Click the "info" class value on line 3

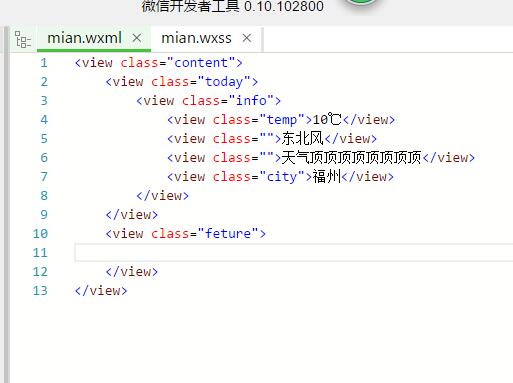(x=251, y=101)
